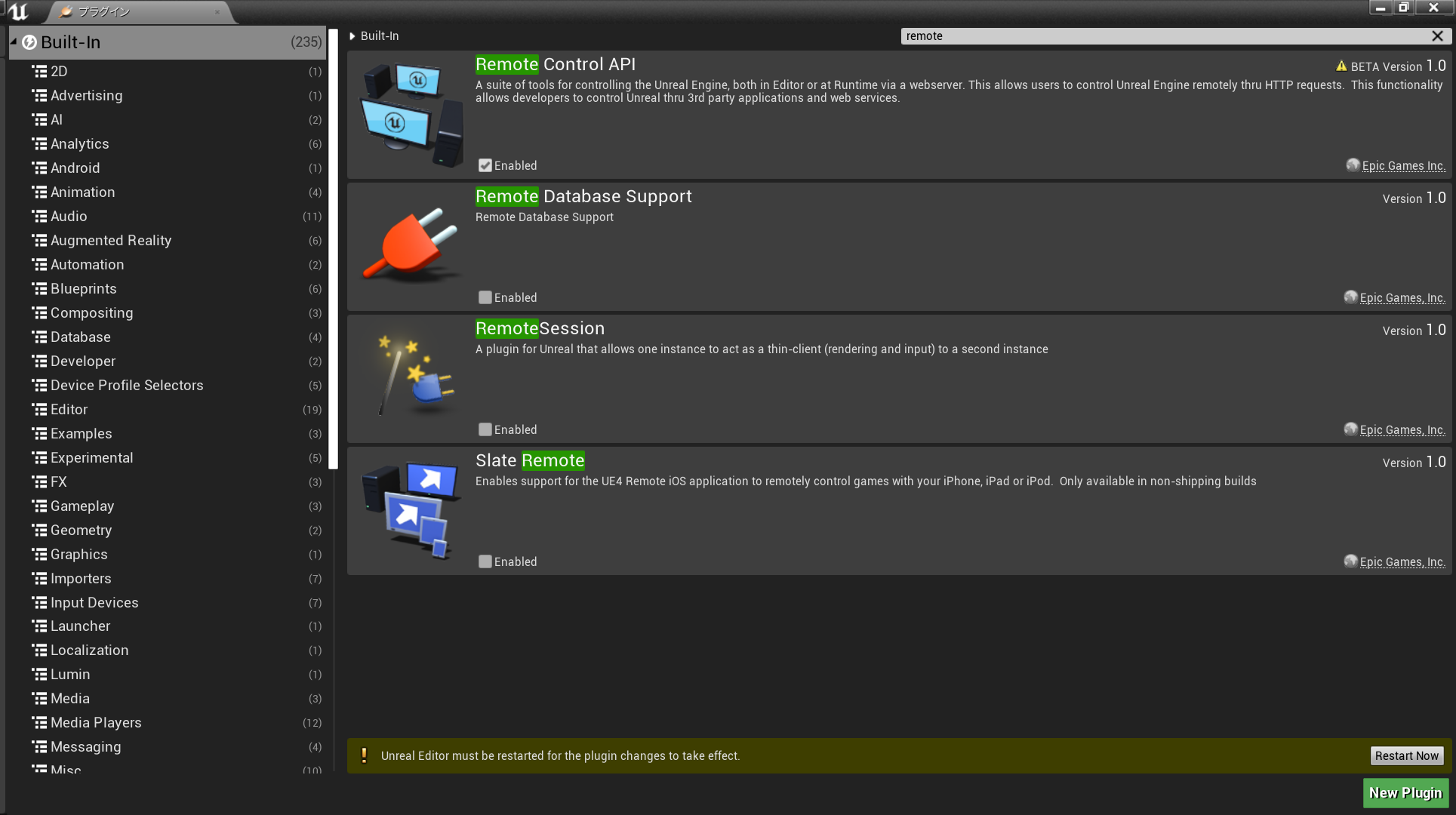Select the Audio category
The image size is (1456, 815).
[x=69, y=216]
